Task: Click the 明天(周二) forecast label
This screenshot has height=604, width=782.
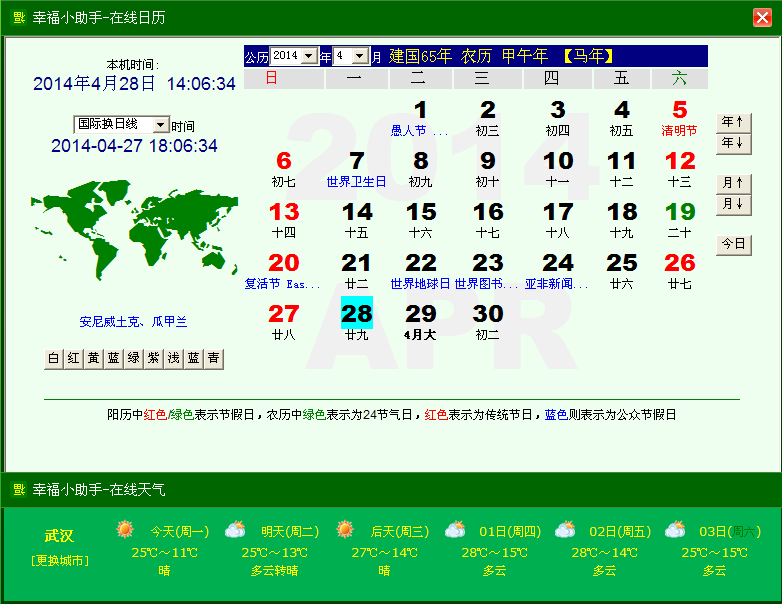Action: pyautogui.click(x=290, y=532)
